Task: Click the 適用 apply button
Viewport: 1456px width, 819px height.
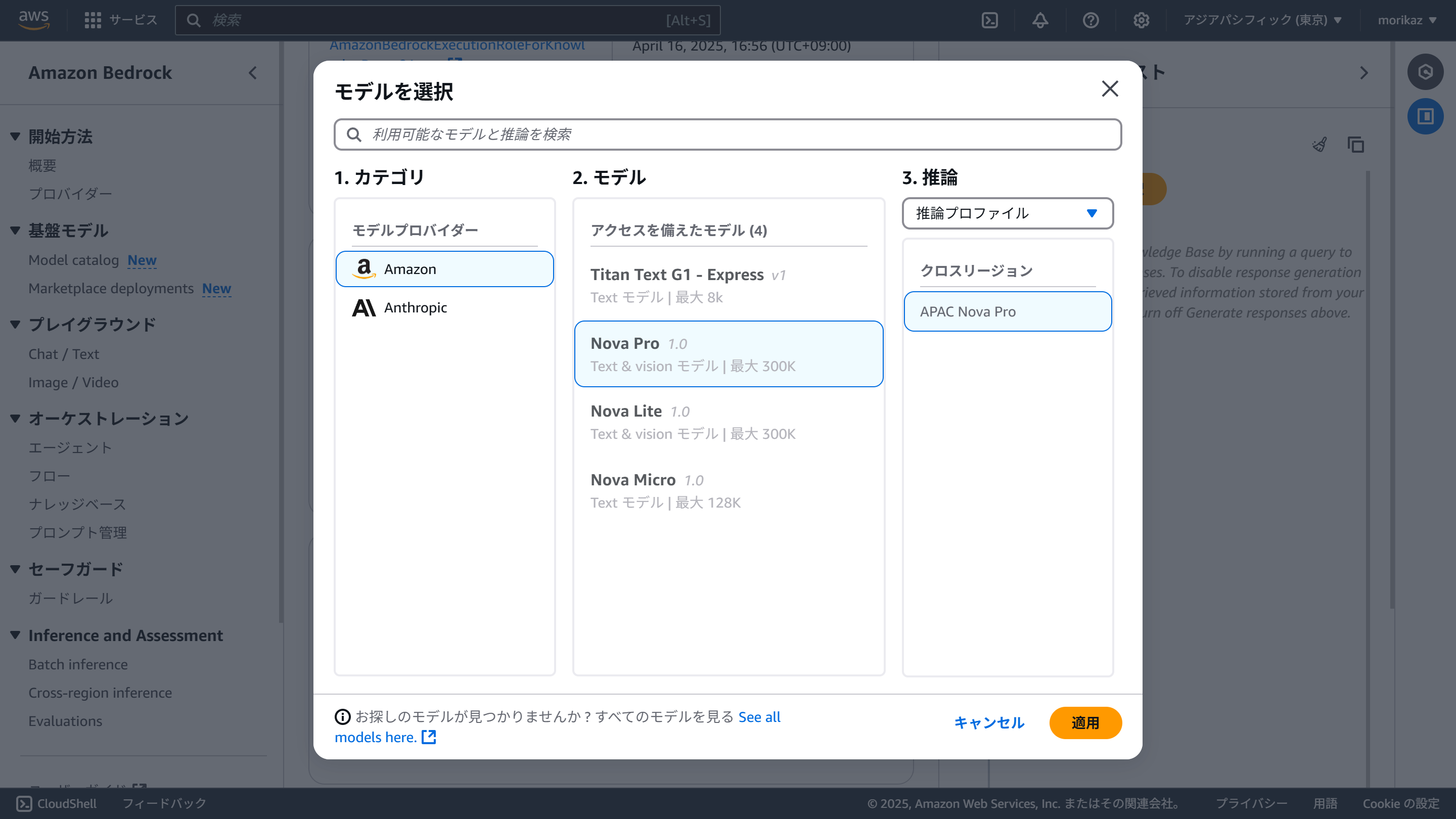Action: pos(1084,722)
